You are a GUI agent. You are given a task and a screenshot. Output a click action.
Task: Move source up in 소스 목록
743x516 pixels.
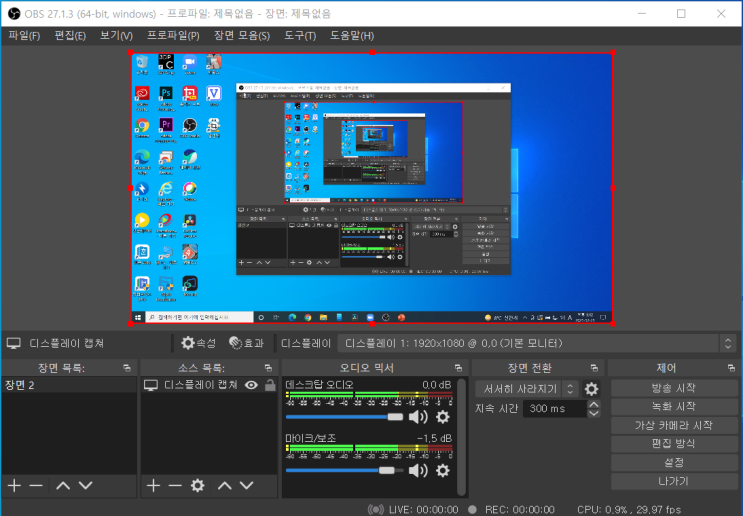pyautogui.click(x=225, y=486)
